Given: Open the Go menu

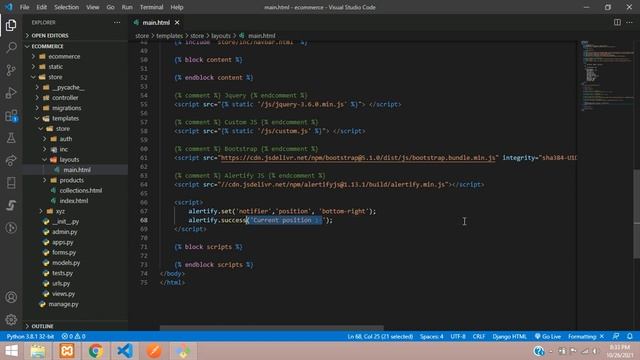Looking at the screenshot, I should 110,7.
